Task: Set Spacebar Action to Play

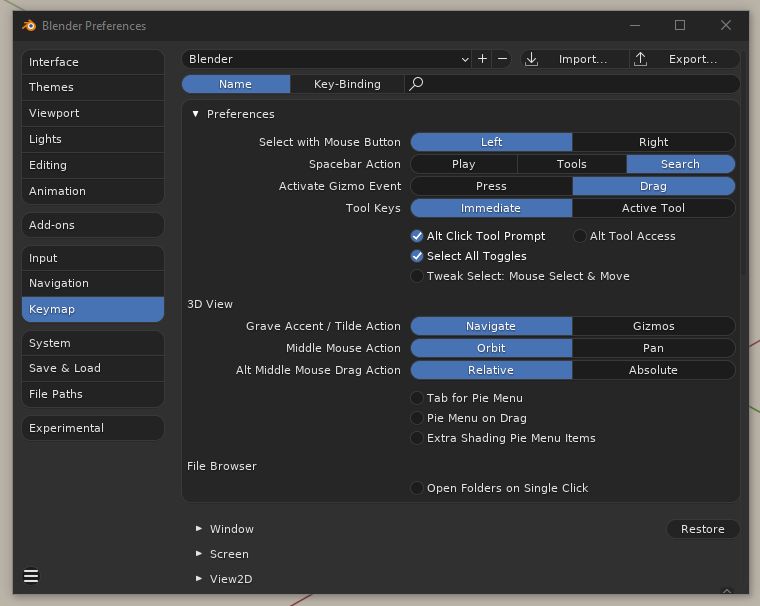Action: (x=464, y=164)
